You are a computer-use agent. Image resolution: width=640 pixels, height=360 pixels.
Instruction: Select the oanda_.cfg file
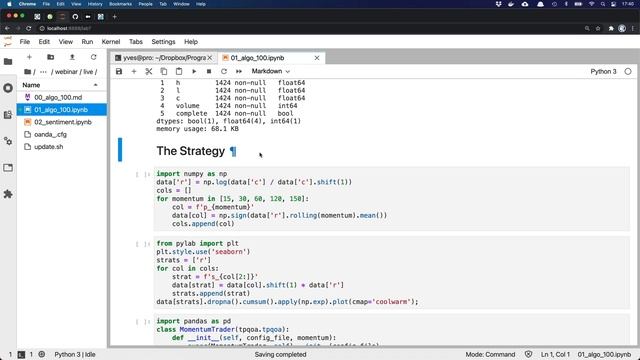tap(62, 134)
